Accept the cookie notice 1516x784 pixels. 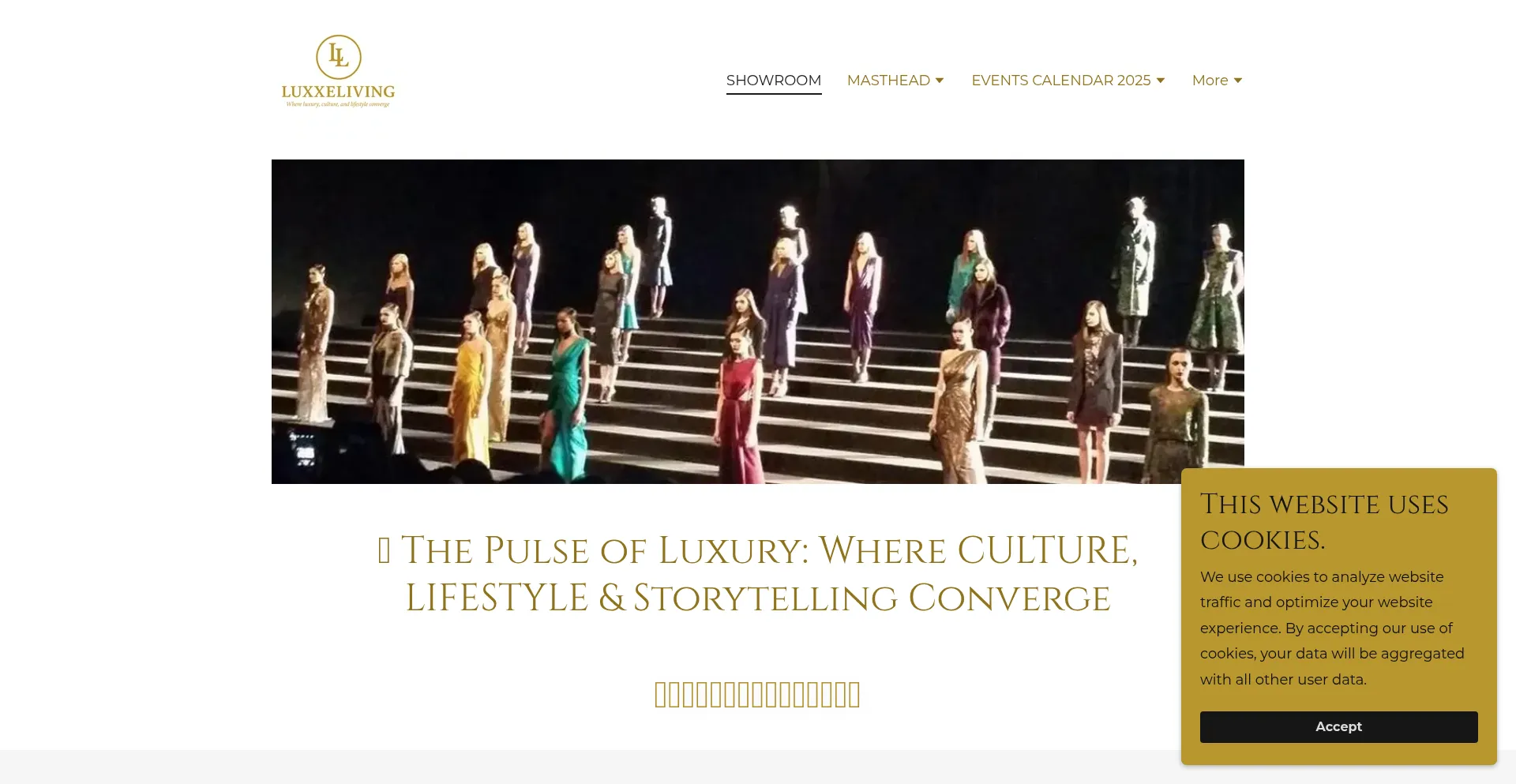click(x=1339, y=727)
